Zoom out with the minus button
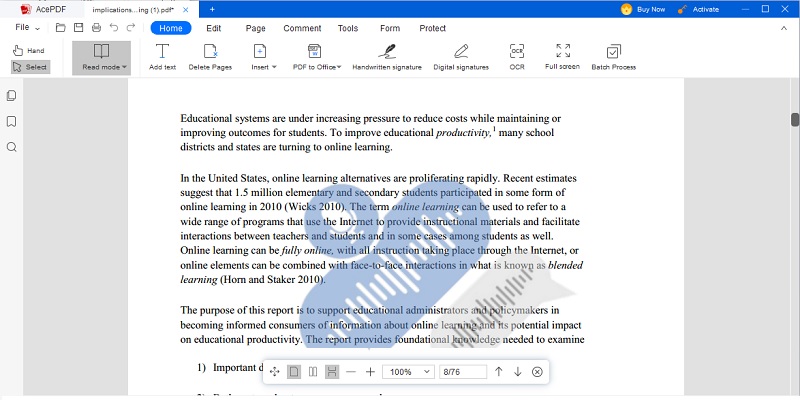This screenshot has width=800, height=400. pos(351,372)
